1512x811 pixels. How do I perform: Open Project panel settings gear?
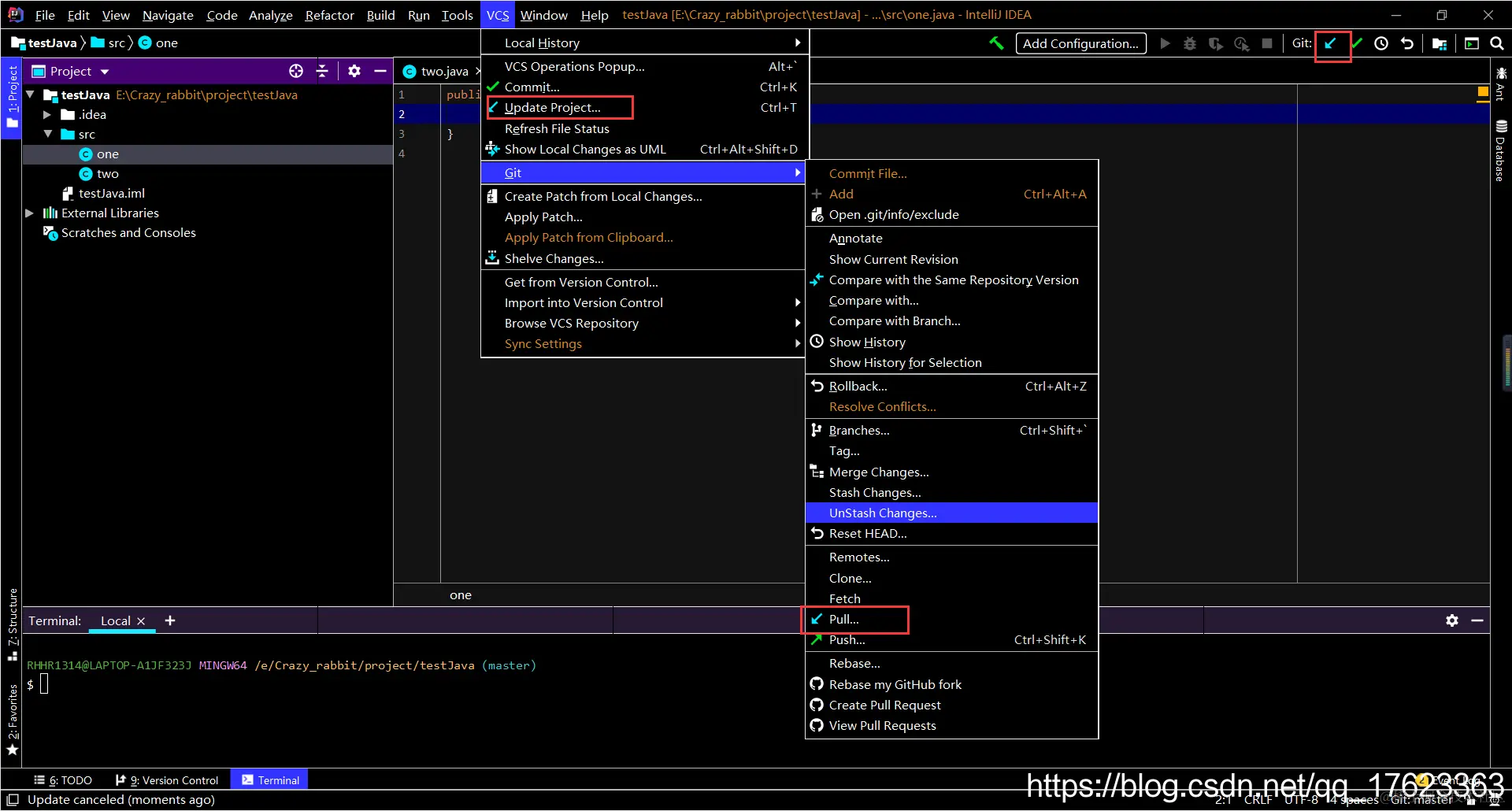(x=354, y=71)
